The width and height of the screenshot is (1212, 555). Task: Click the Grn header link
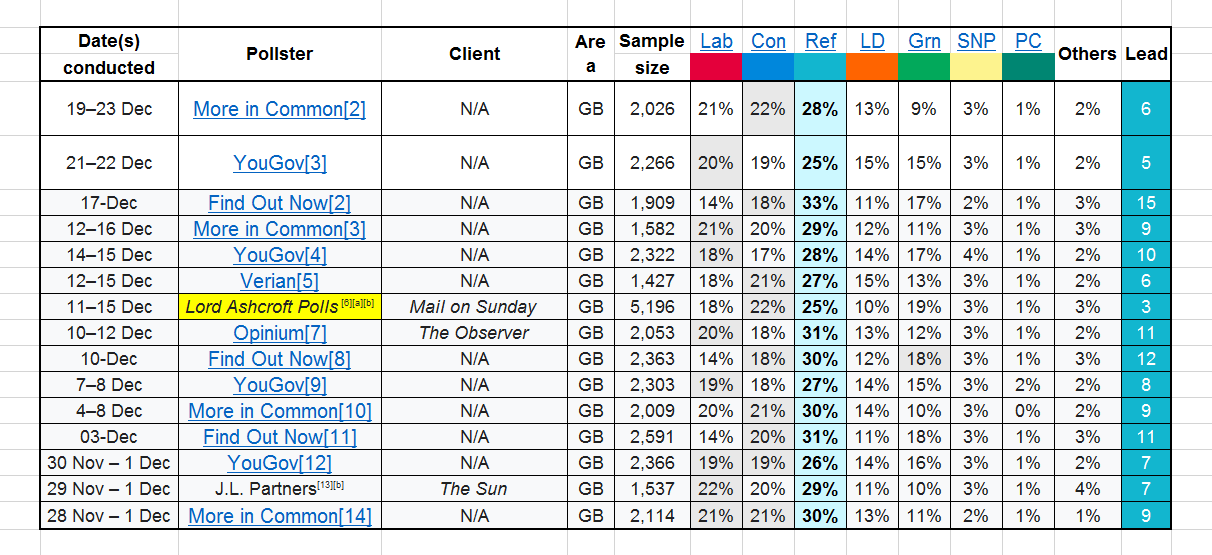tap(924, 41)
